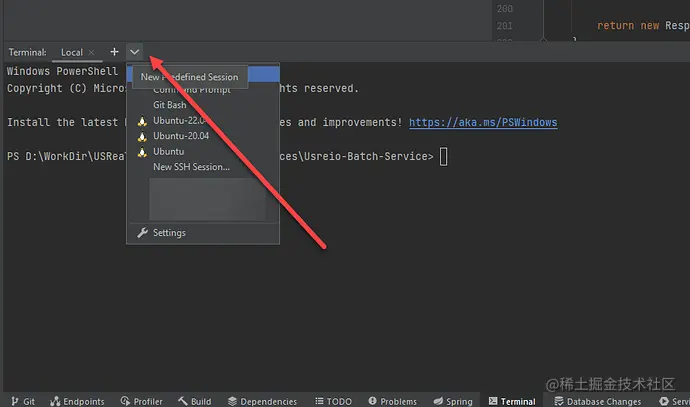The width and height of the screenshot is (690, 407).
Task: Open the Endpoints tool window
Action: pos(77,401)
